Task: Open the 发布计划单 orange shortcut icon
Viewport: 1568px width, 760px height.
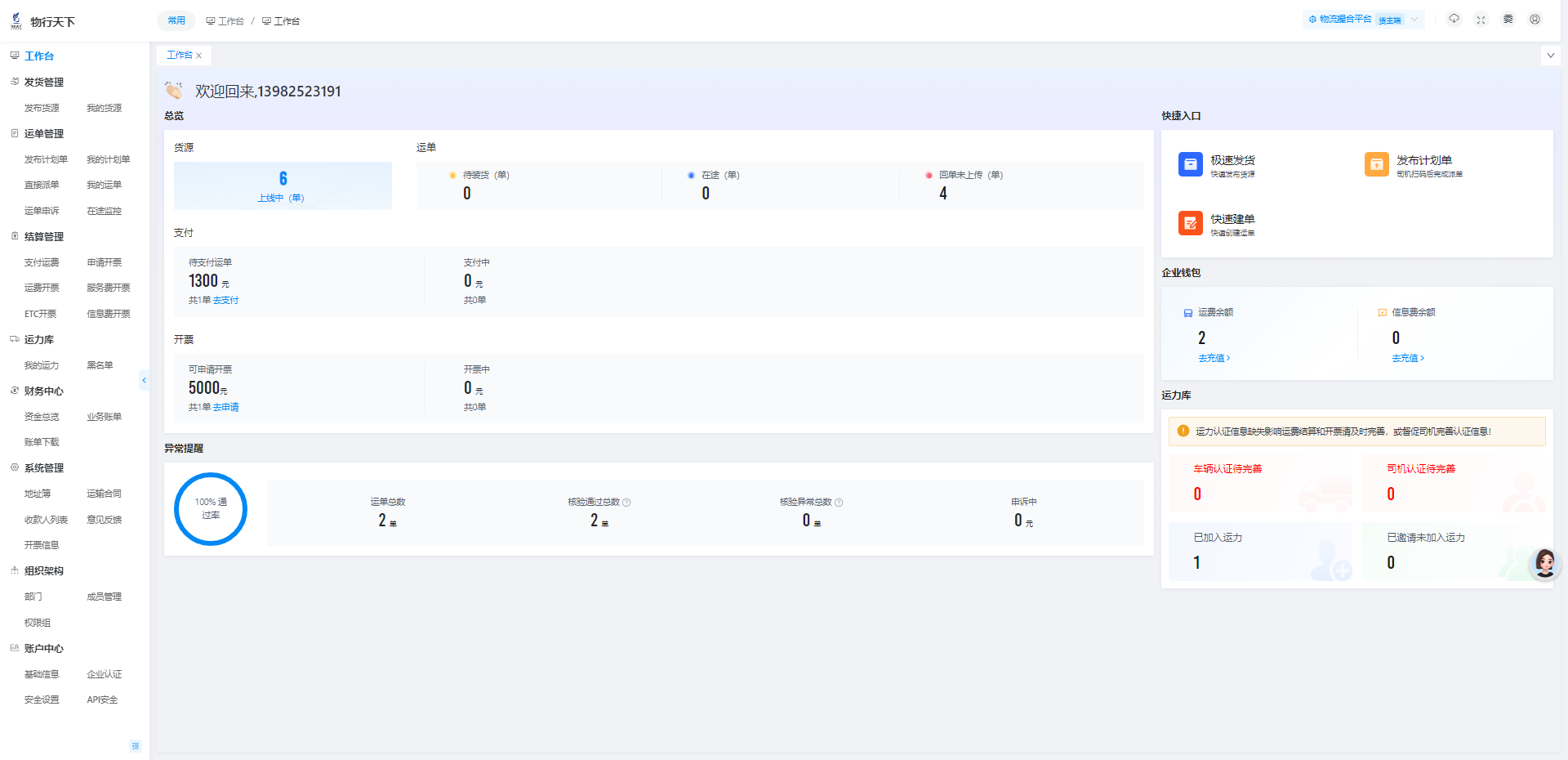Action: coord(1377,164)
